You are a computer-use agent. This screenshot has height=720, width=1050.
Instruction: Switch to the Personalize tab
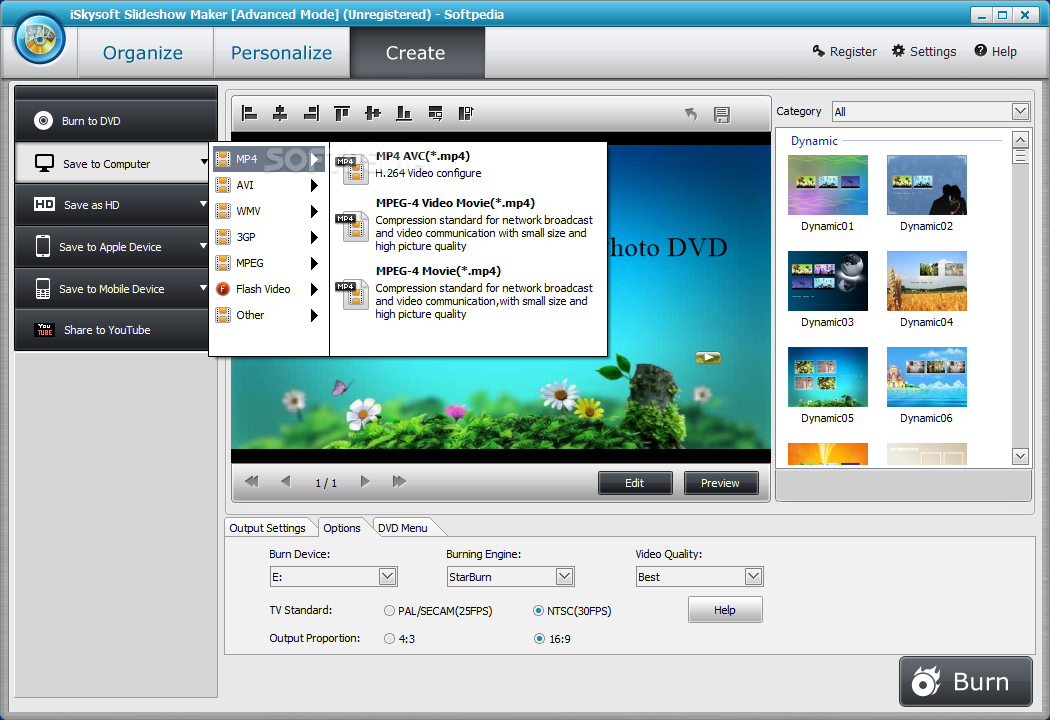pyautogui.click(x=281, y=53)
